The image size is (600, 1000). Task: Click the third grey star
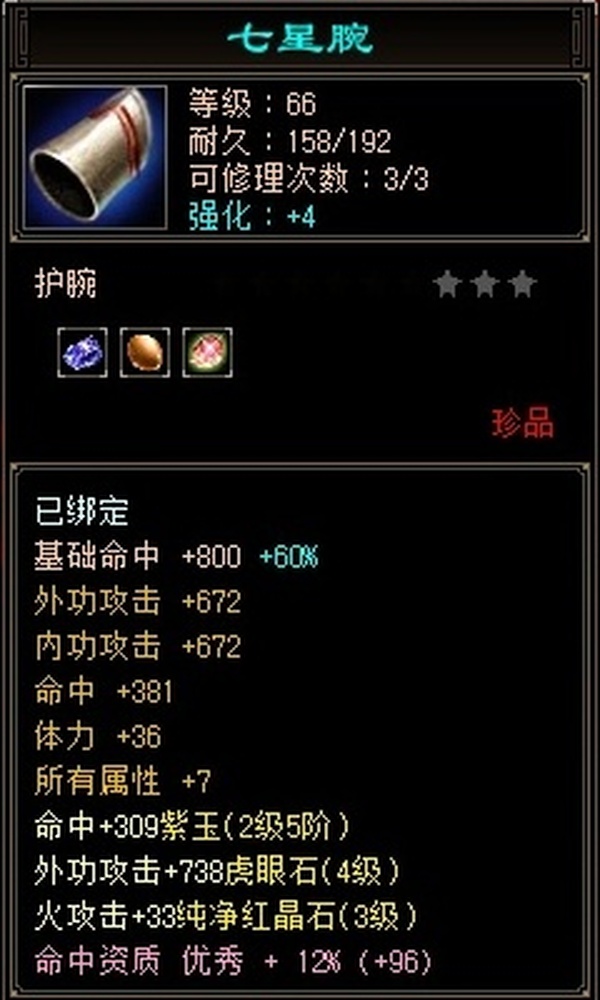523,284
